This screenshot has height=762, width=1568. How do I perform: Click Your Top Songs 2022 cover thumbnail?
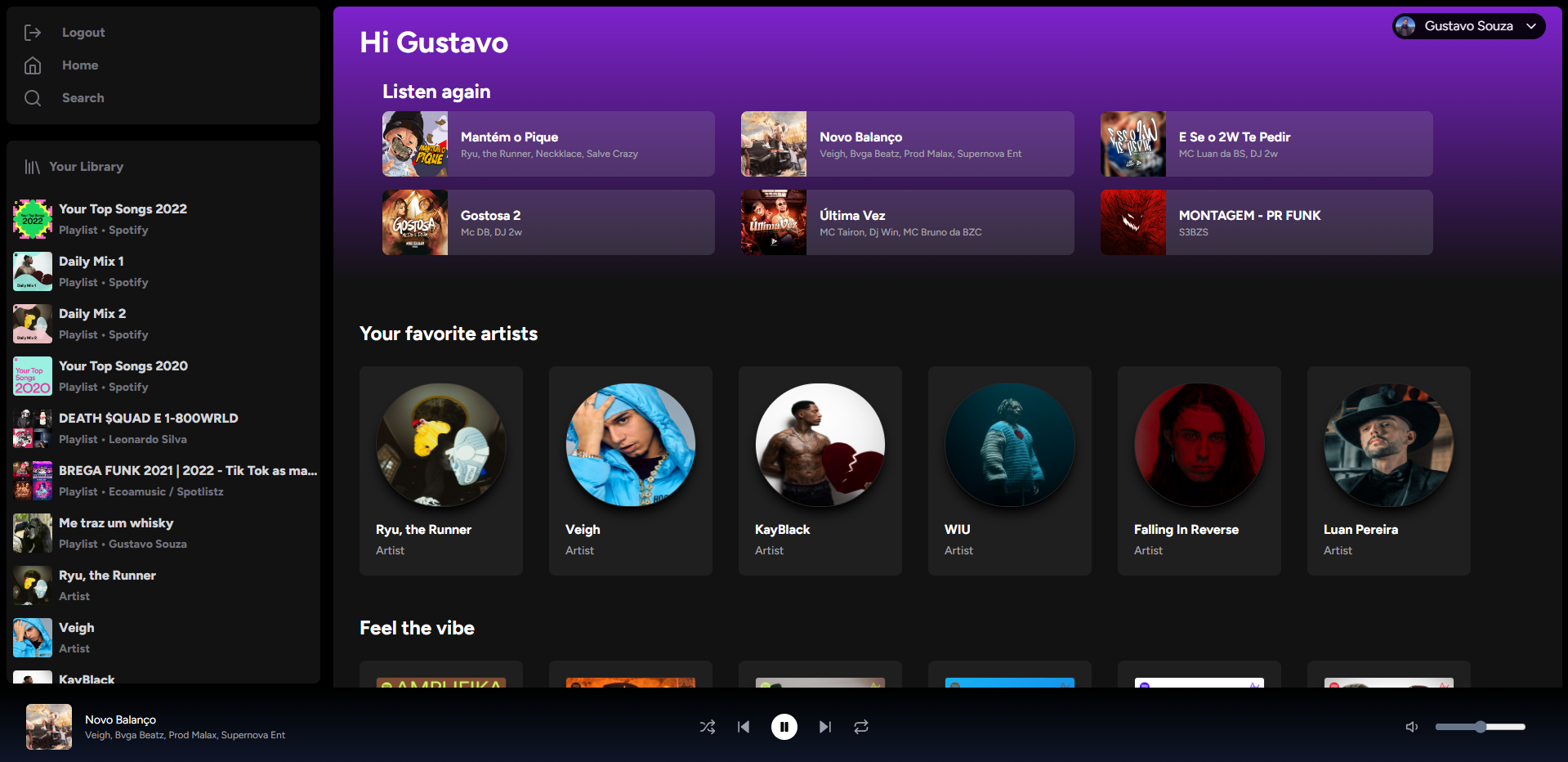coord(33,219)
